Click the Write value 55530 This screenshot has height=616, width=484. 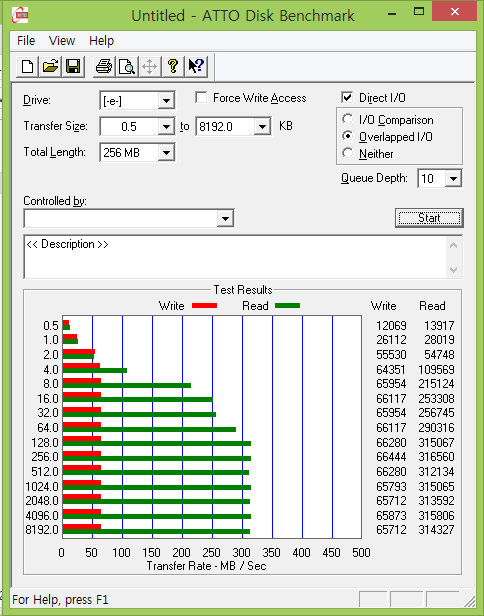tap(391, 354)
